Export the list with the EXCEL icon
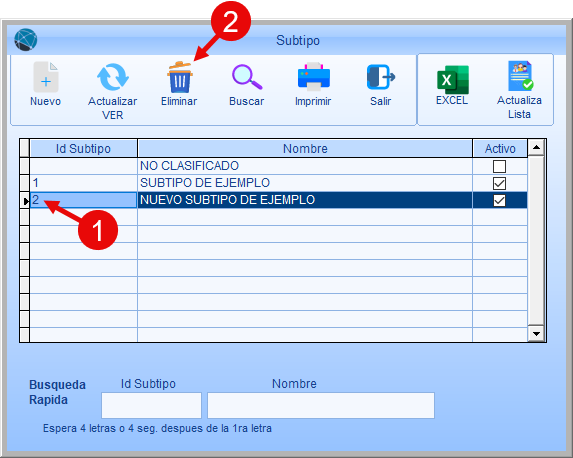Screen dimensions: 573x458 pyautogui.click(x=452, y=80)
